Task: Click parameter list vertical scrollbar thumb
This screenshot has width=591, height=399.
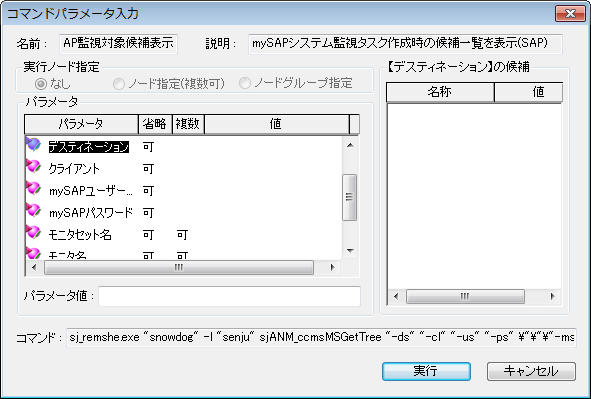Action: [x=350, y=197]
